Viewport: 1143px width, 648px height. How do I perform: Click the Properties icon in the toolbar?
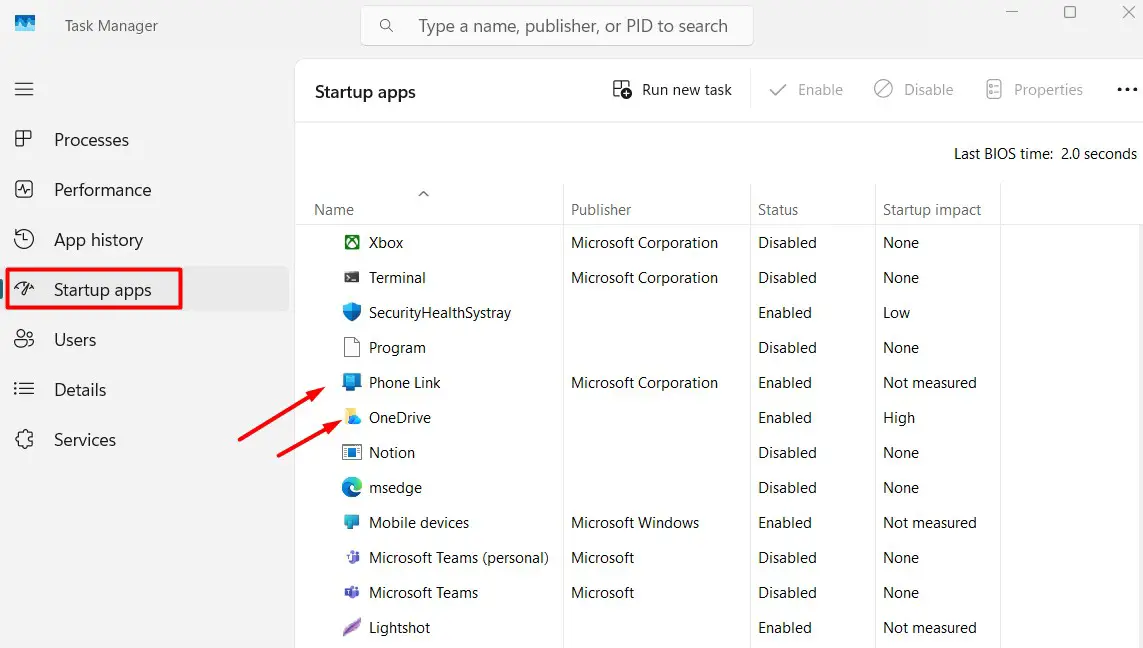tap(993, 89)
